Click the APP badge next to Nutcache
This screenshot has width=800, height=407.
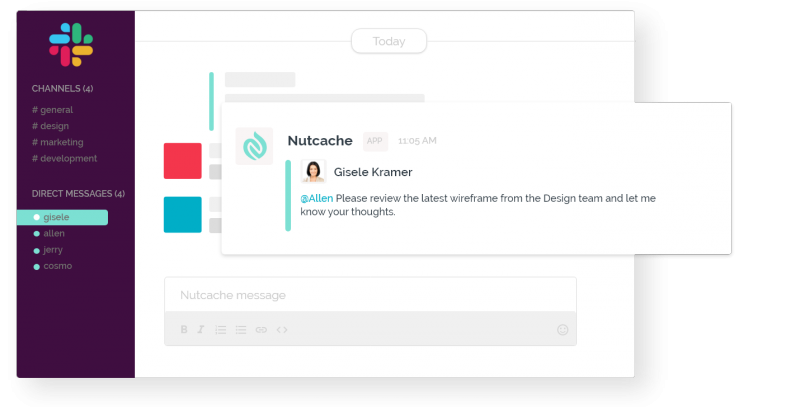(375, 141)
